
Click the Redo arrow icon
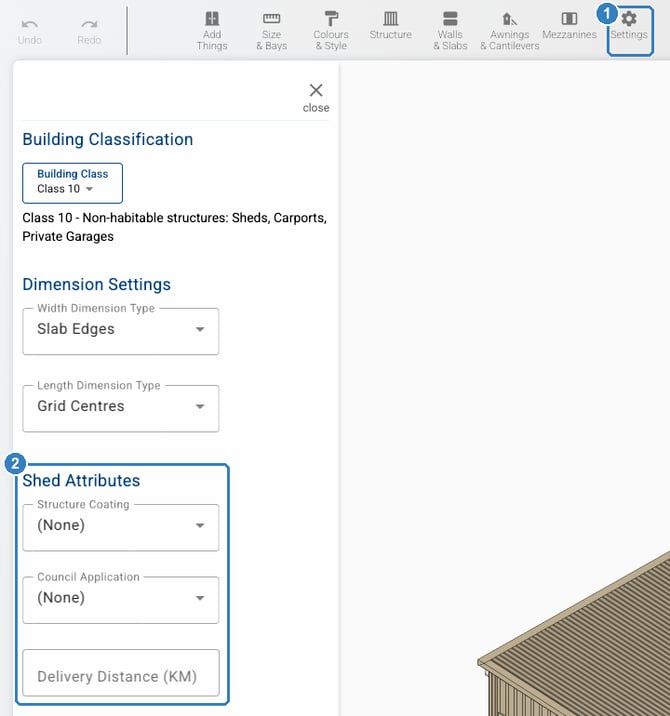click(x=89, y=24)
